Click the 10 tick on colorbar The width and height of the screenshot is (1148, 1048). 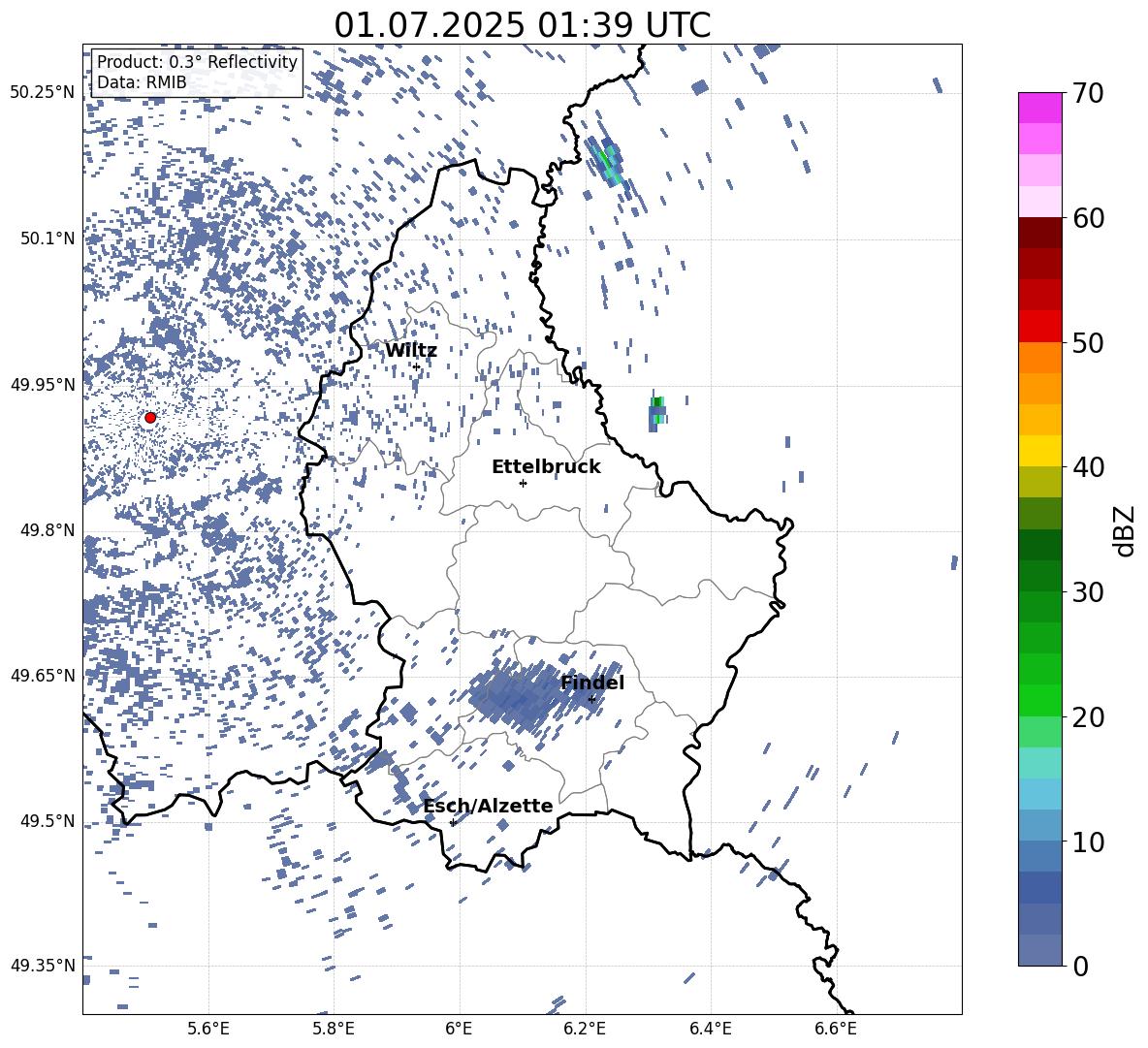coord(1088,842)
